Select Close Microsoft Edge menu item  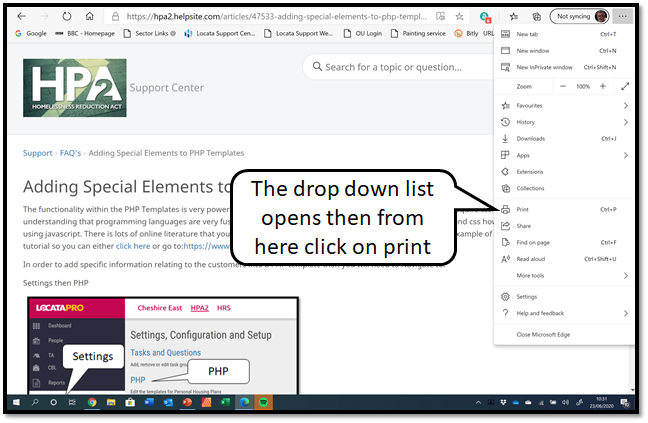point(564,335)
